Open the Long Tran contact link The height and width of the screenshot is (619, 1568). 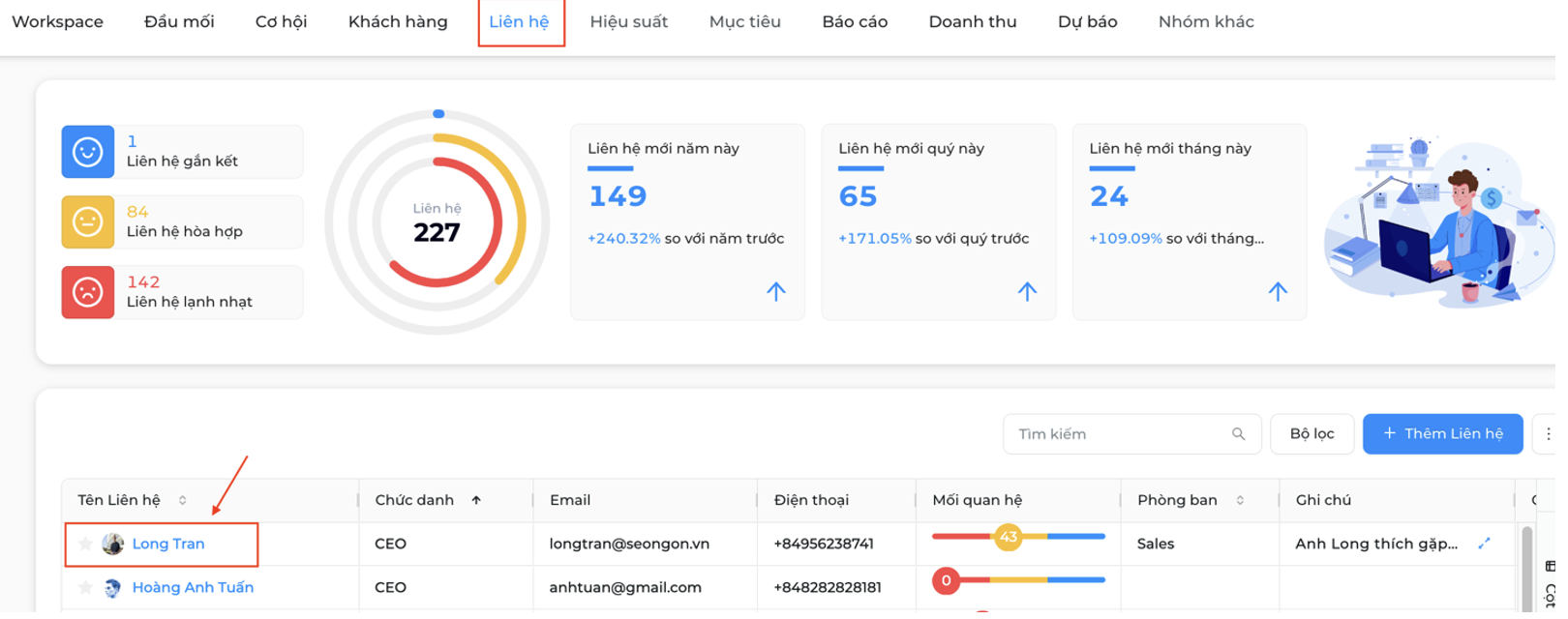pos(168,544)
